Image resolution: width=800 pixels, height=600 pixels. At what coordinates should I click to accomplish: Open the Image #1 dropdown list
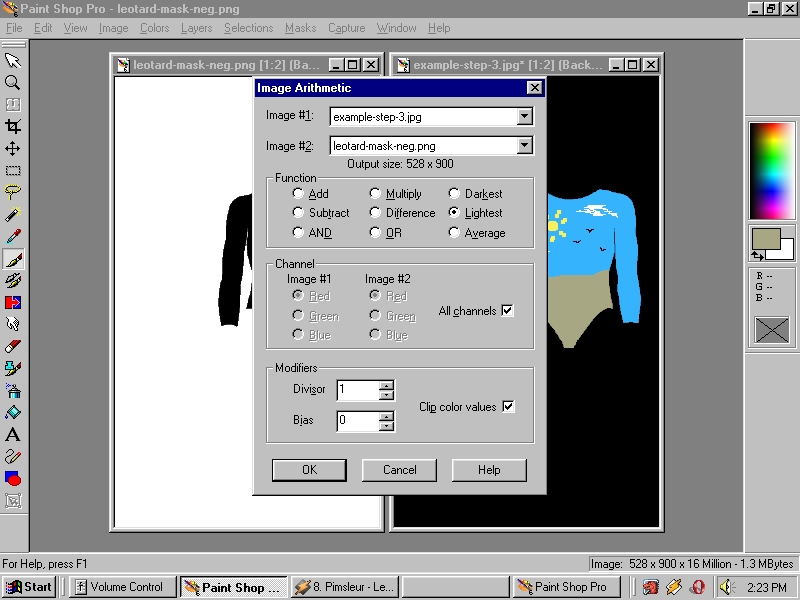click(x=524, y=117)
